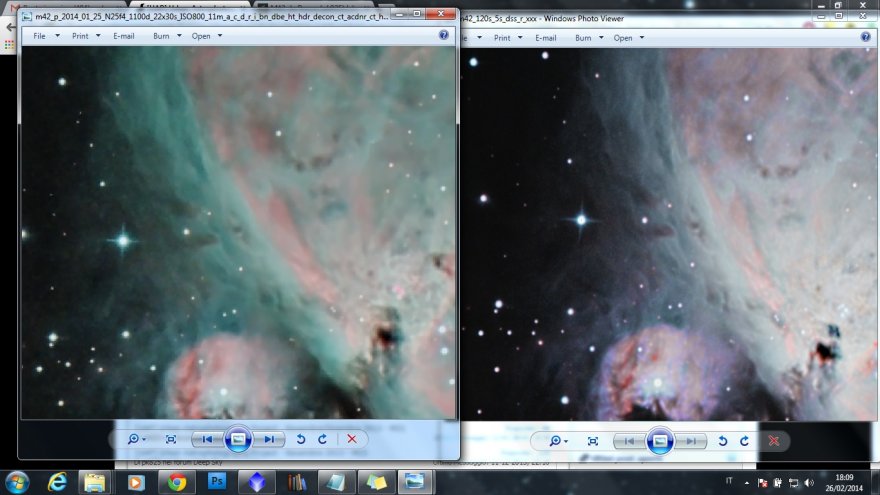Show hidden system tray icons

coord(746,483)
